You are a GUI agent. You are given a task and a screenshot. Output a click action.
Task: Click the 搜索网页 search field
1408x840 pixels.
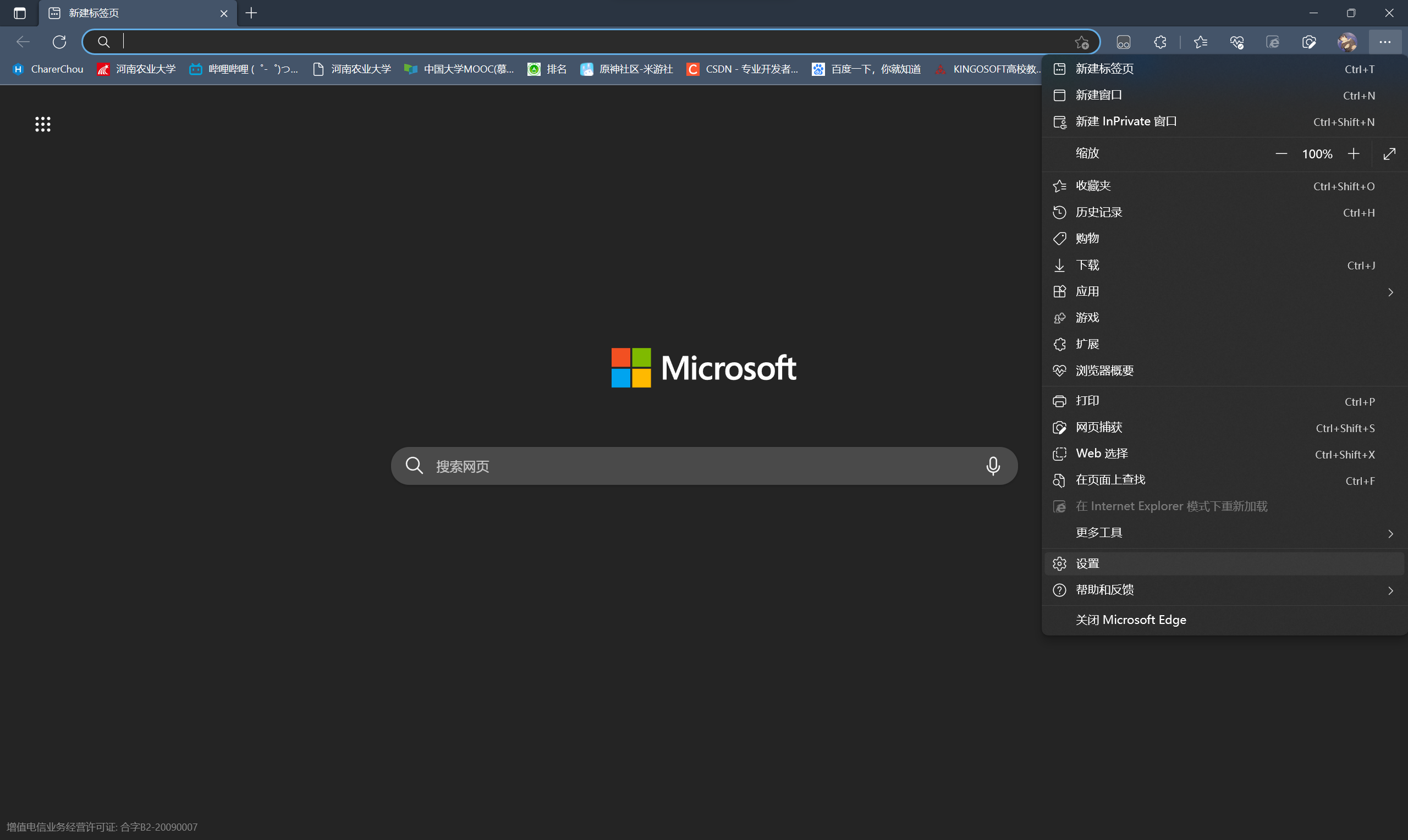705,466
